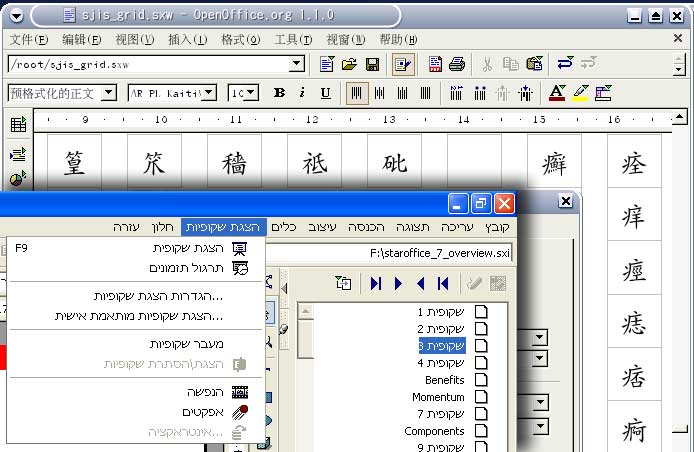This screenshot has height=452, width=694.
Task: Click the Cut scissors icon
Action: 487,64
